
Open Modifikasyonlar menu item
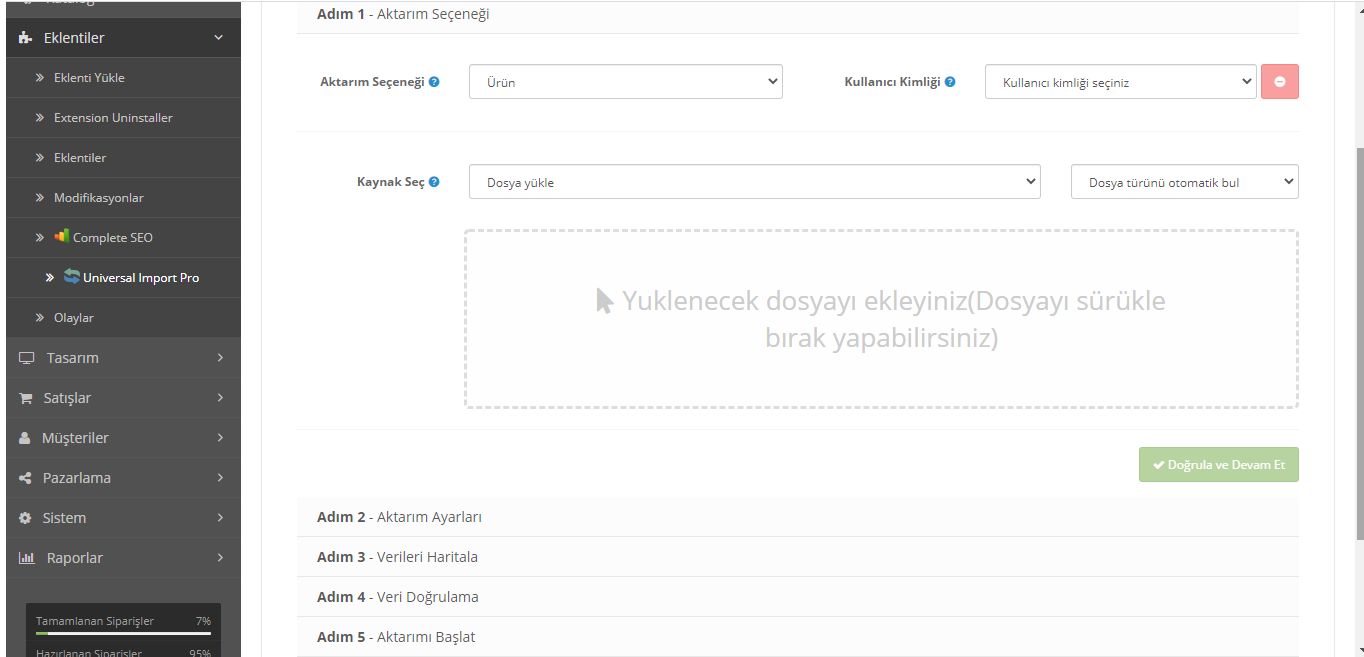(x=123, y=197)
